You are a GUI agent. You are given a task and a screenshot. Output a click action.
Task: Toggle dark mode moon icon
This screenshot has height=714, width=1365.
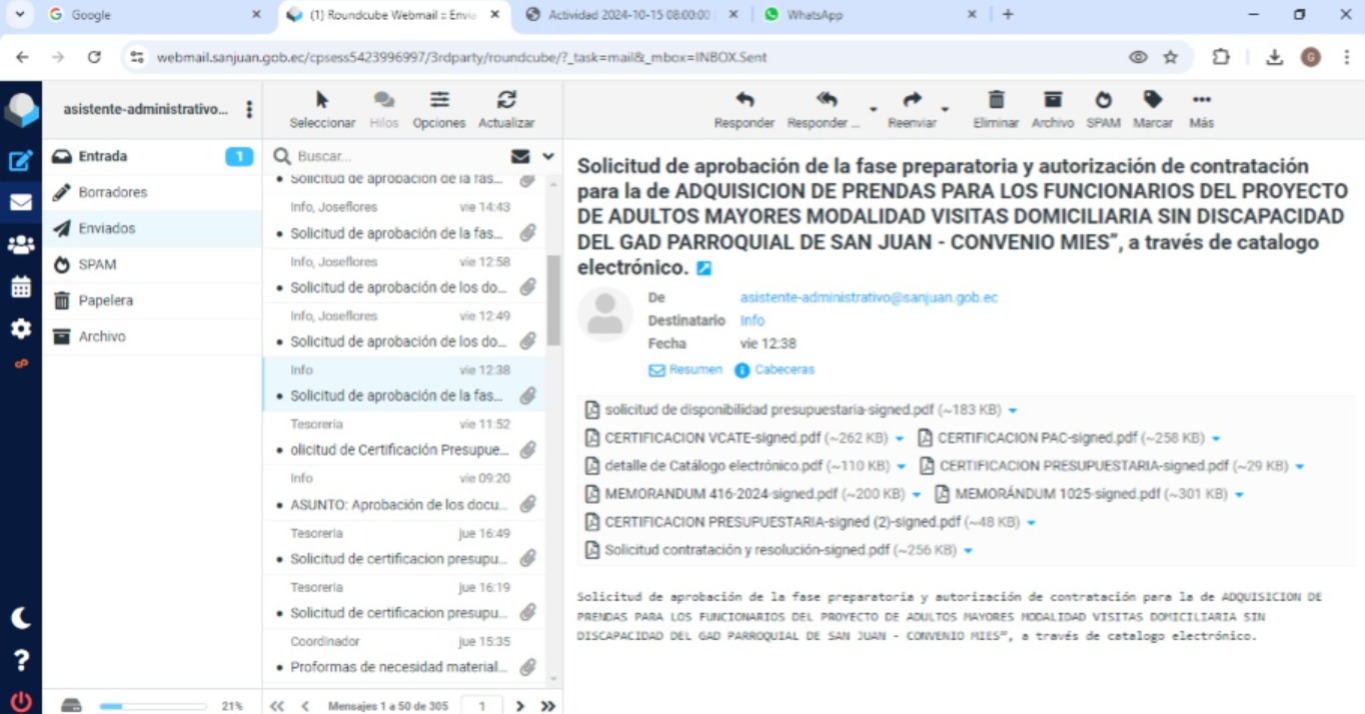point(21,618)
